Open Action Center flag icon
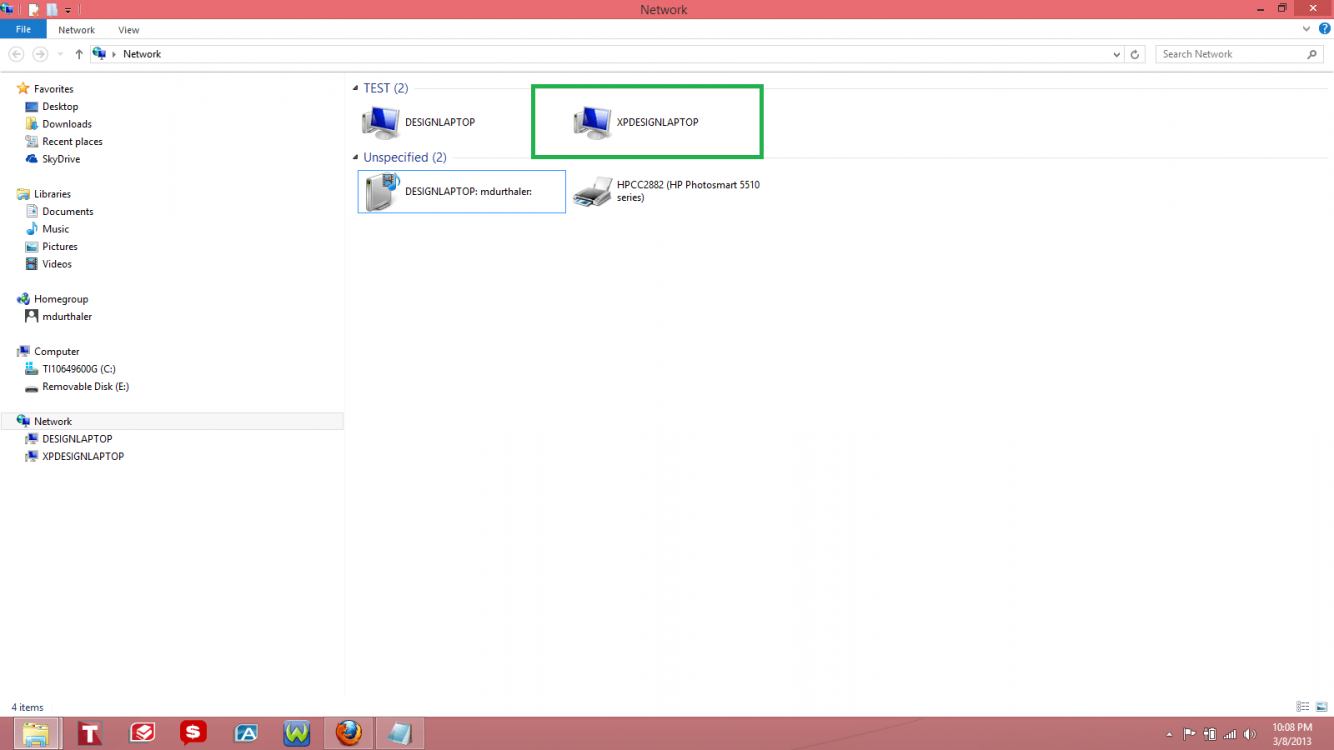1334x750 pixels. (1190, 733)
